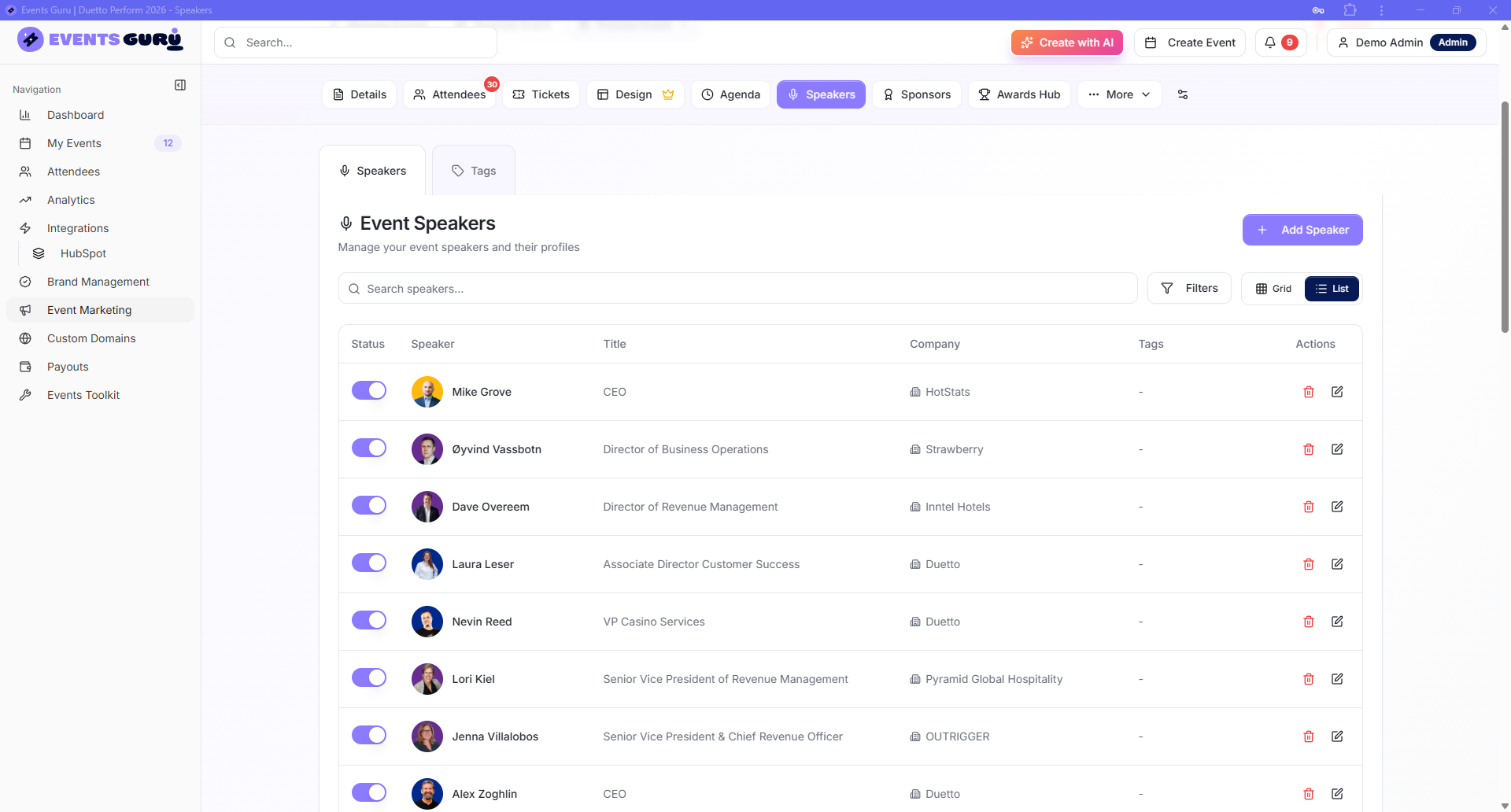Edit the Nevin Reed speaker
The image size is (1511, 812).
1337,622
